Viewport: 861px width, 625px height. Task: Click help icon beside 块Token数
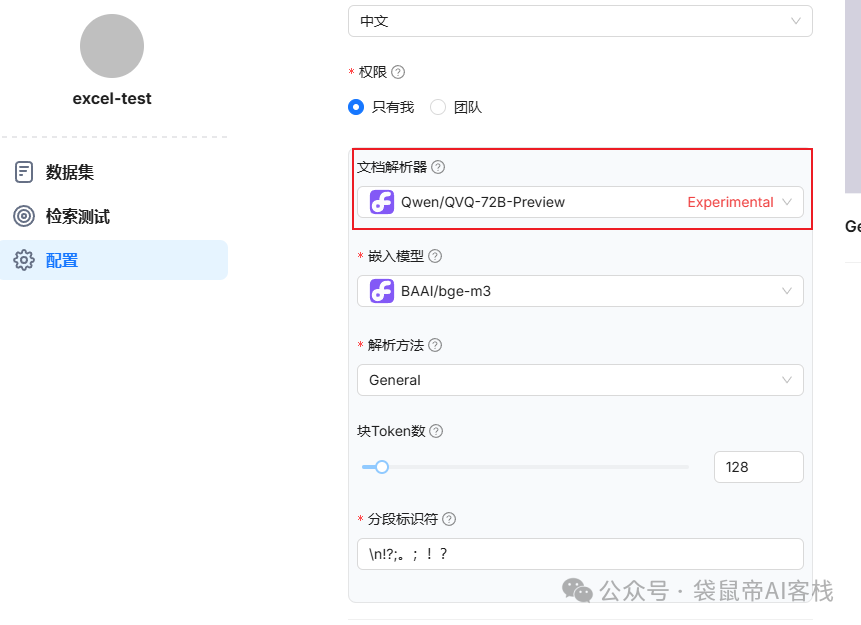pos(436,431)
